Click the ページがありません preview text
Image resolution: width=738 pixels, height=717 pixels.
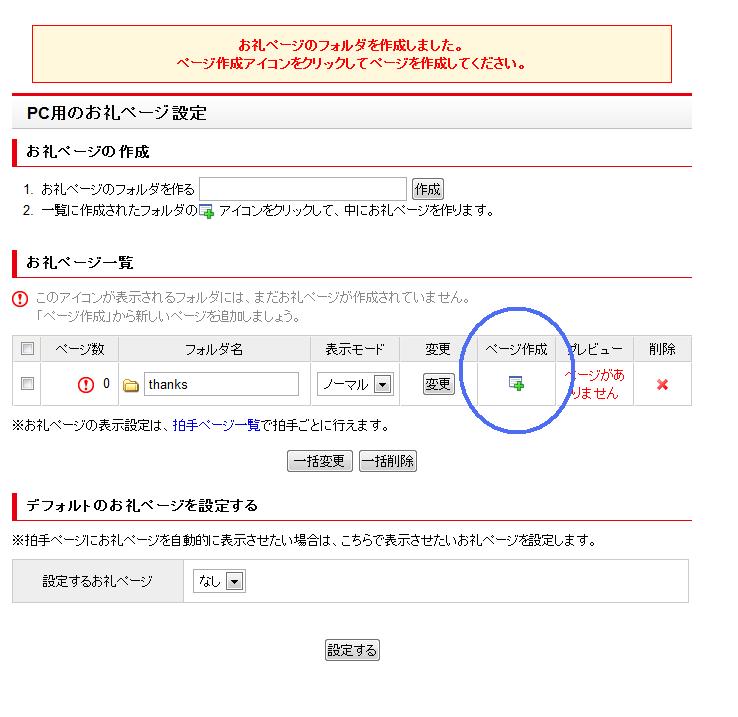tap(594, 384)
